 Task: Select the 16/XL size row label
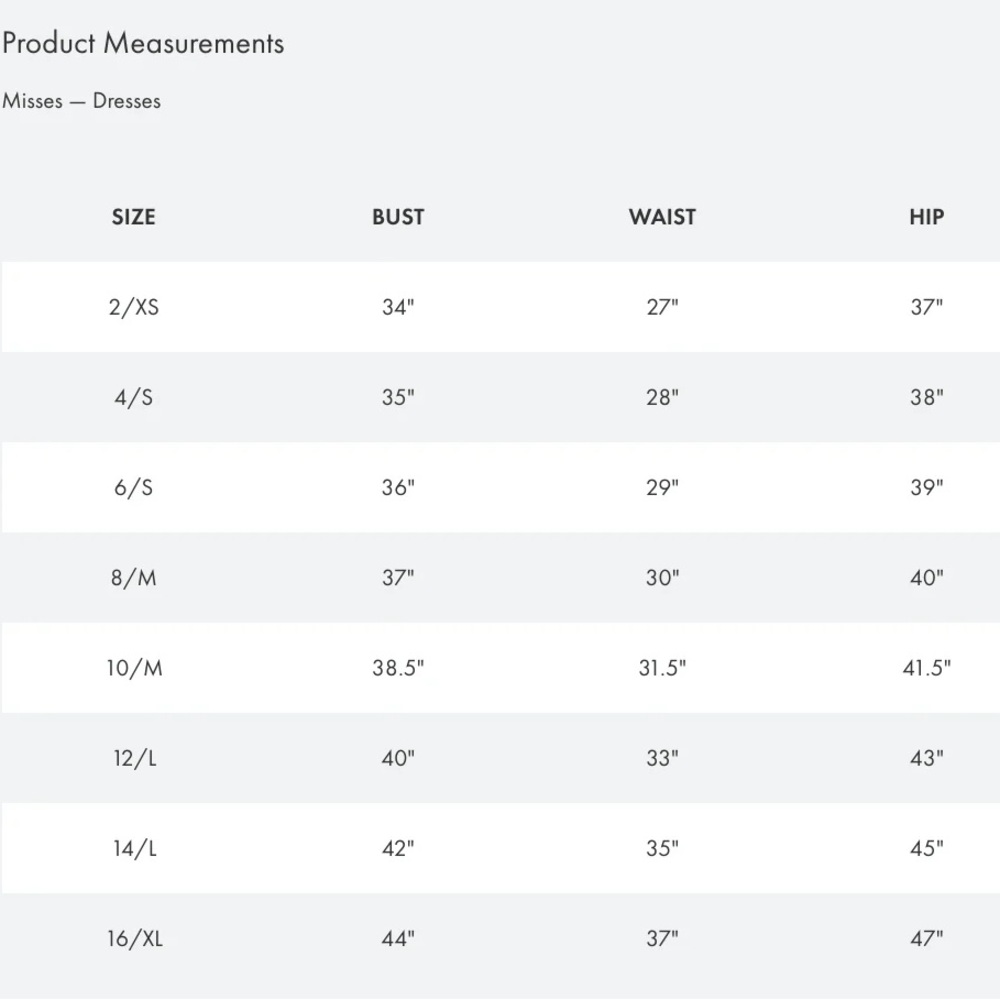[134, 939]
